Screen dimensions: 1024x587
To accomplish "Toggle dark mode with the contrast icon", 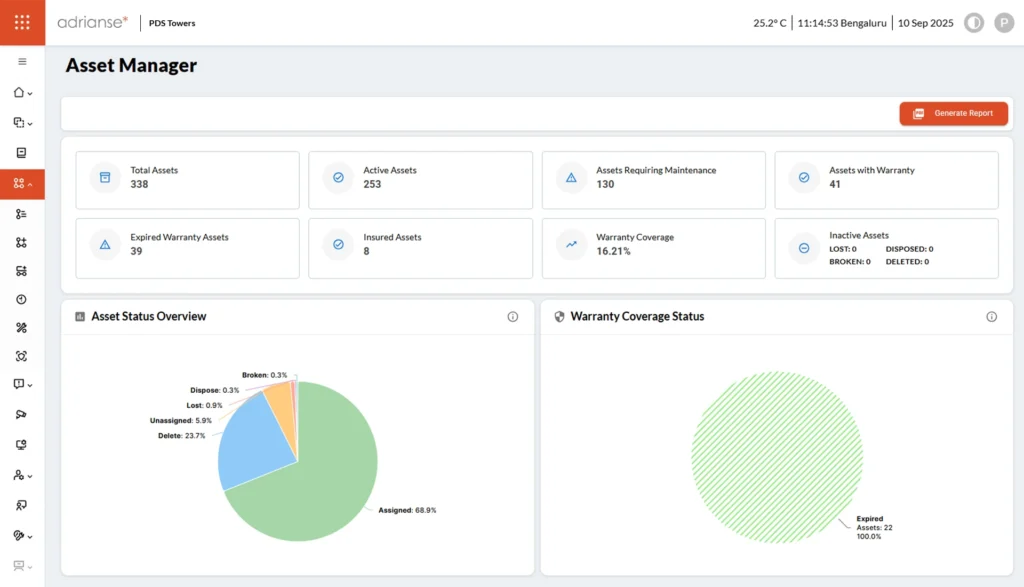I will [973, 22].
